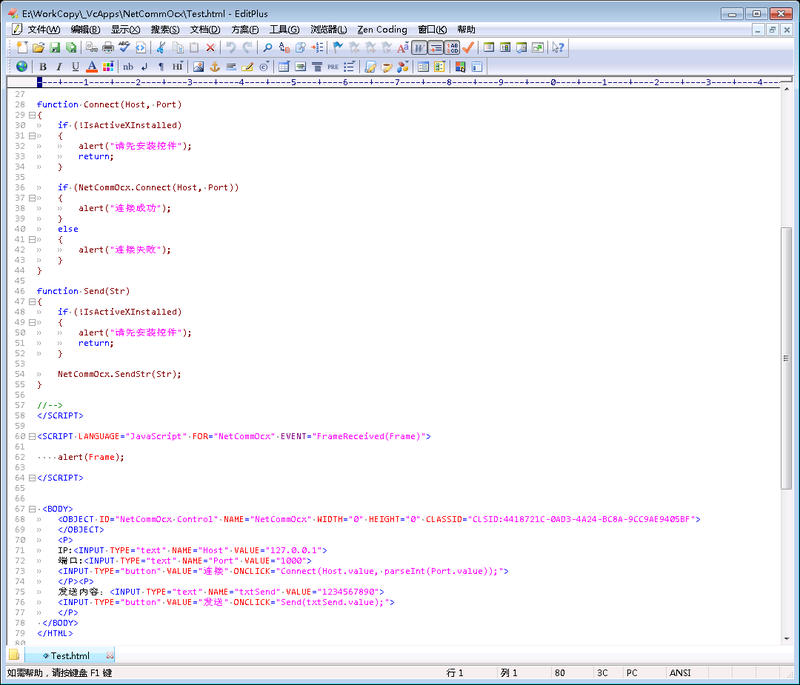Toggle auto indent button

point(435,48)
